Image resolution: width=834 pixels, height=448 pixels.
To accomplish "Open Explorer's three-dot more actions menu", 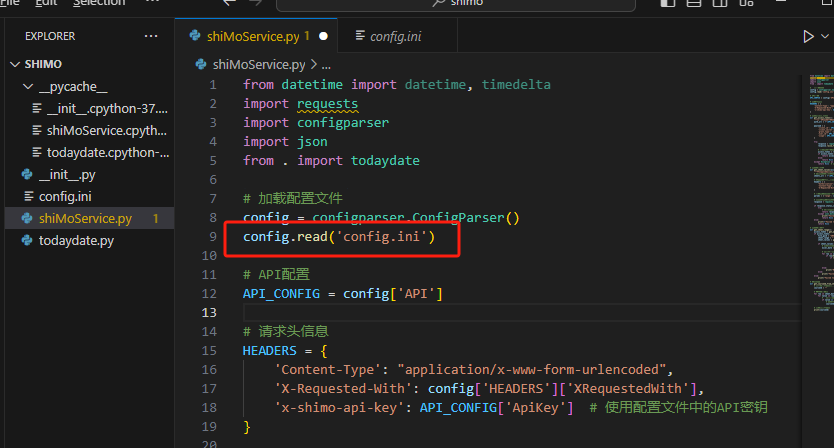I will [x=151, y=36].
